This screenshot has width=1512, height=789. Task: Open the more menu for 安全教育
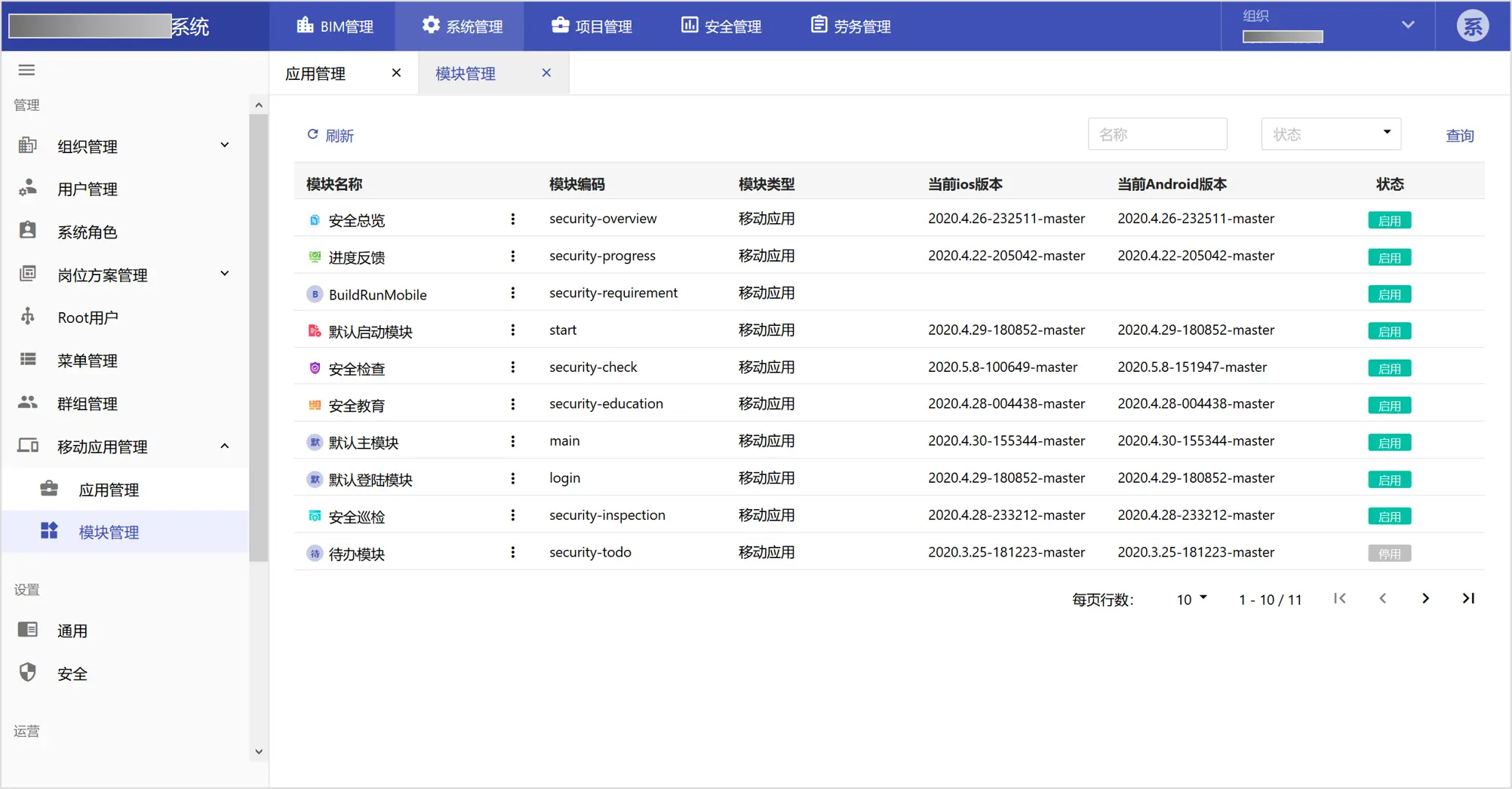pyautogui.click(x=513, y=404)
